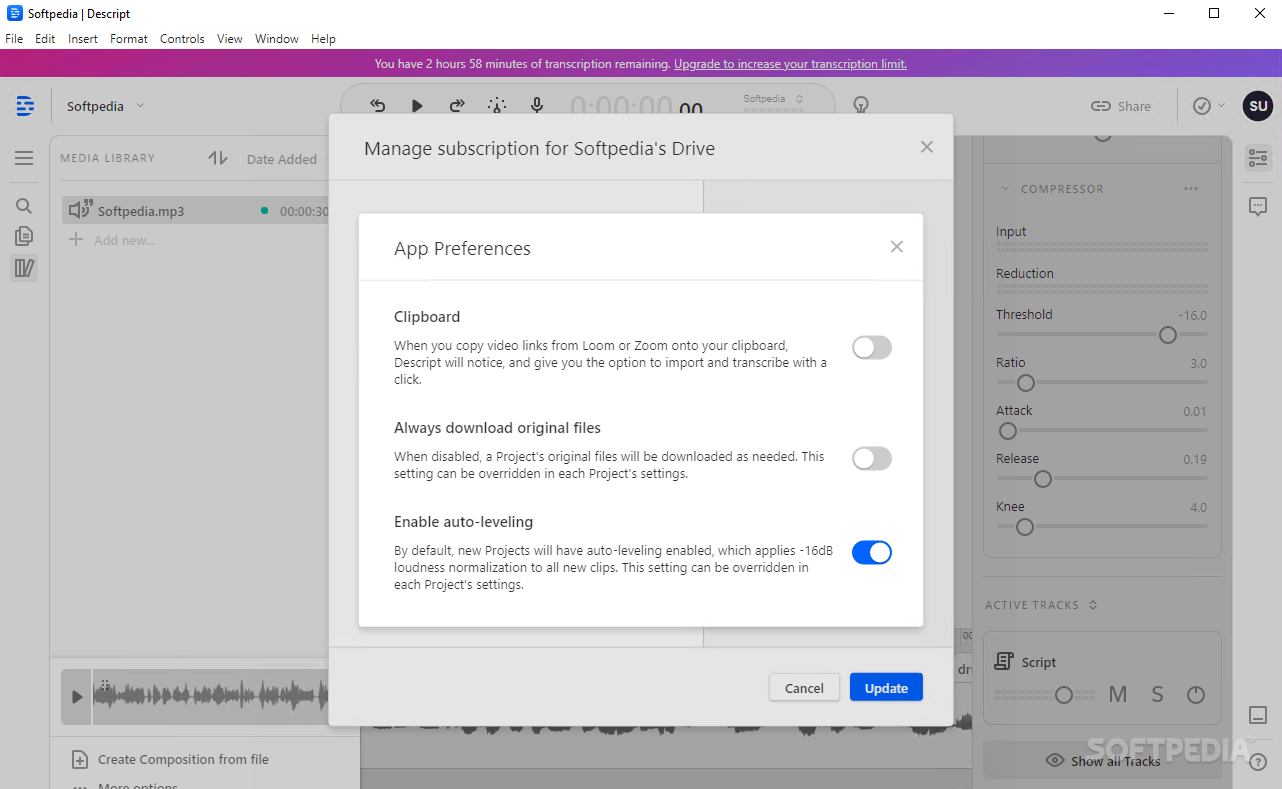
Task: Click Upgrade to increase transcription limit link
Action: pyautogui.click(x=790, y=64)
